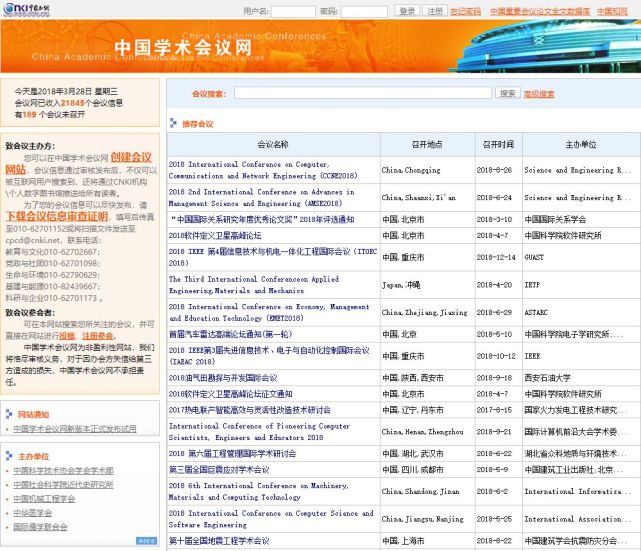Open the 2018 第六届工程管理国际学术研讨会 link
The height and width of the screenshot is (551, 641).
point(233,454)
